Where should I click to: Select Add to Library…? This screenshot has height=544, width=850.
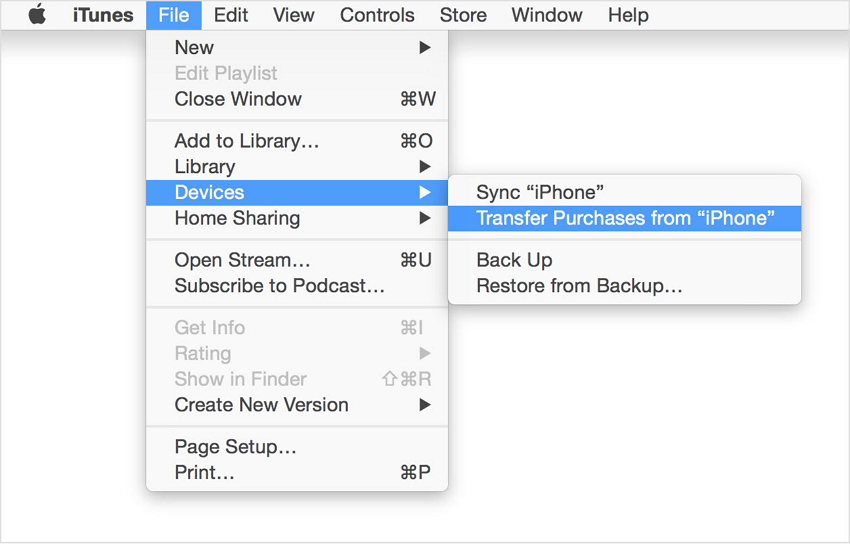tap(247, 141)
